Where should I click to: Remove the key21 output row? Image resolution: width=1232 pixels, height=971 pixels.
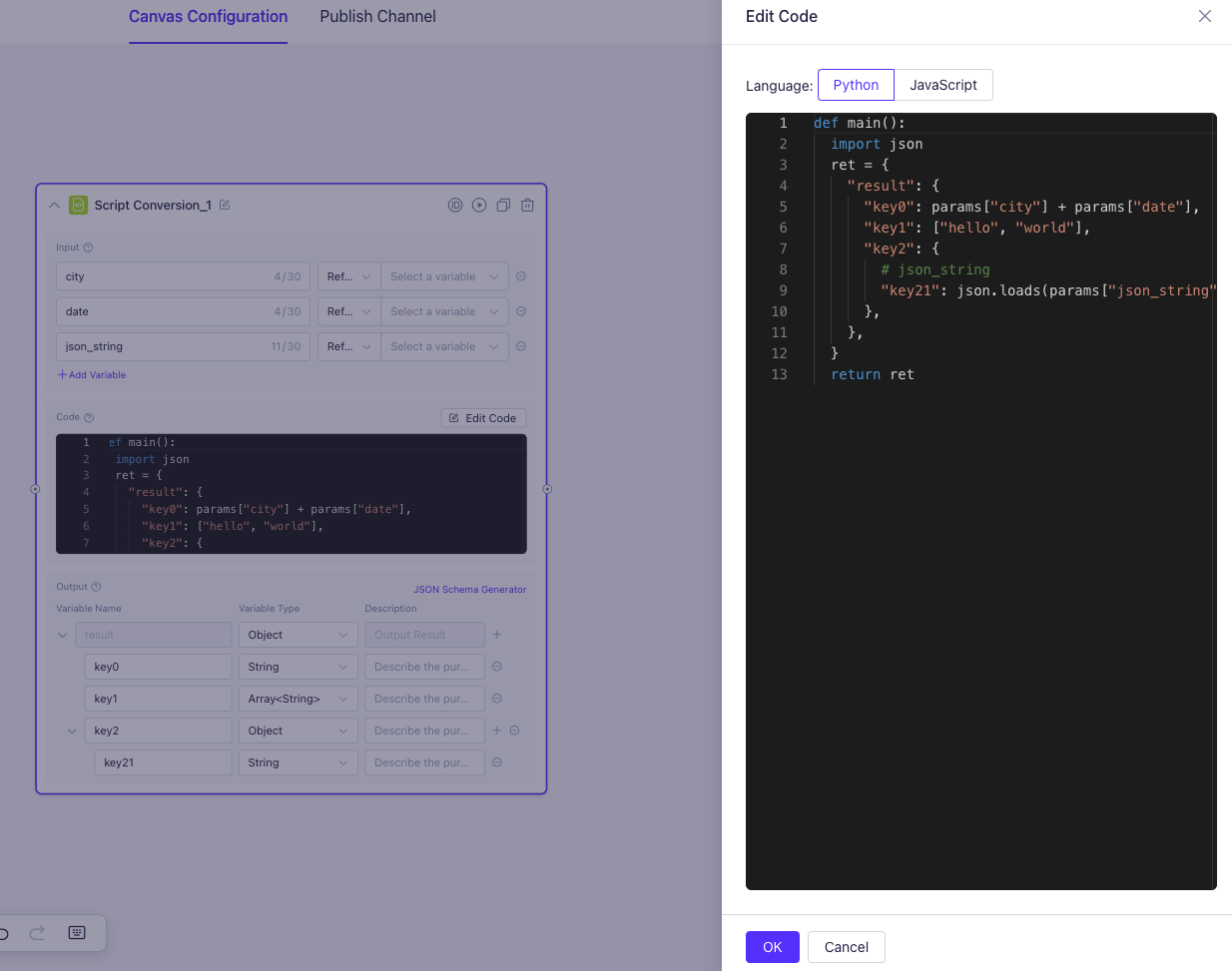tap(497, 762)
